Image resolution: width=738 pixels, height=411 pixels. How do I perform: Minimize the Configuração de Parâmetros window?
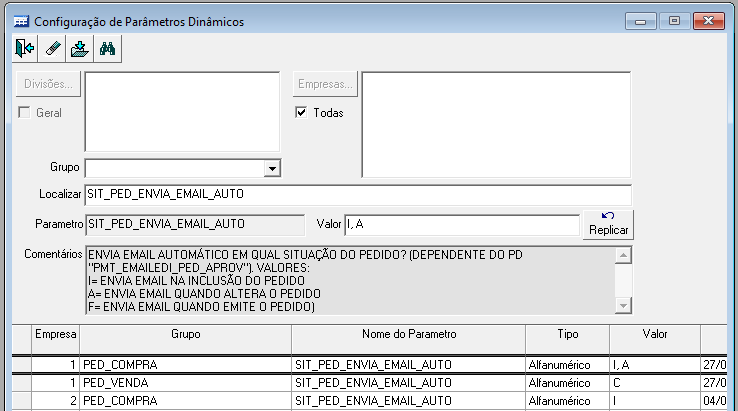point(641,22)
